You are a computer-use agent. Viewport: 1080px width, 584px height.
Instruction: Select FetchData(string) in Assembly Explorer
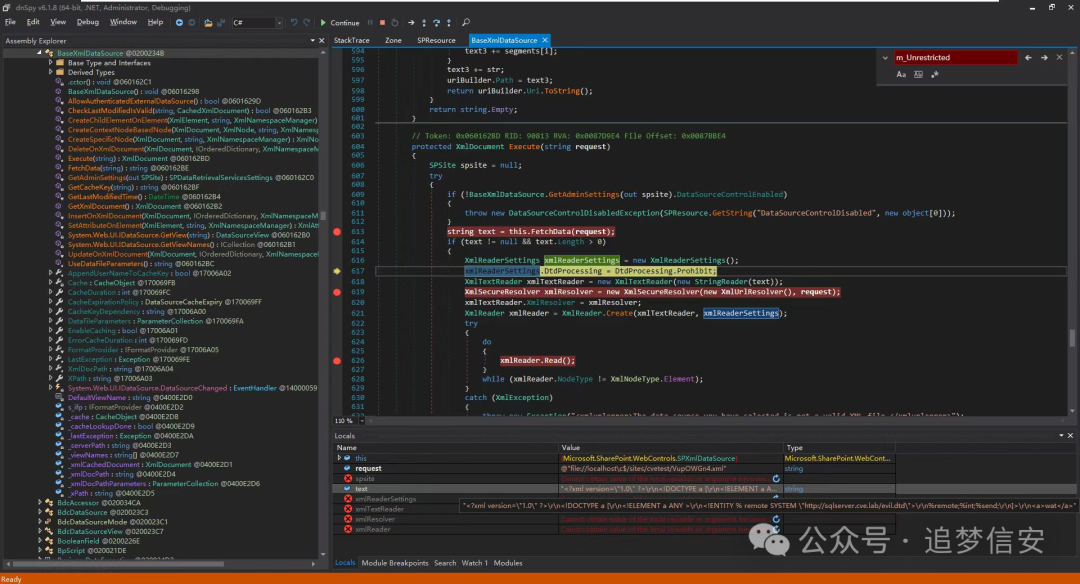(x=128, y=168)
